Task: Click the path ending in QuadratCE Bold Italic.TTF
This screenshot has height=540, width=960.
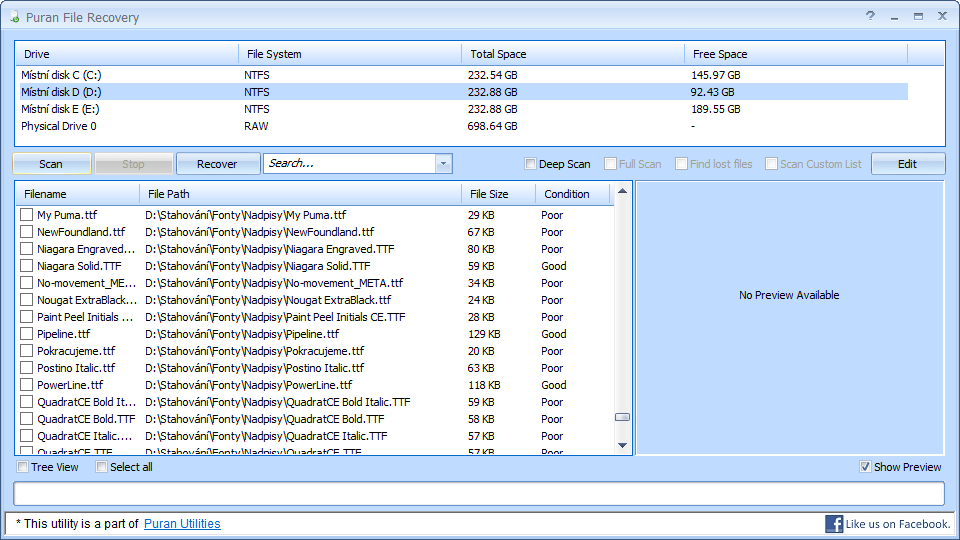Action: pos(277,402)
